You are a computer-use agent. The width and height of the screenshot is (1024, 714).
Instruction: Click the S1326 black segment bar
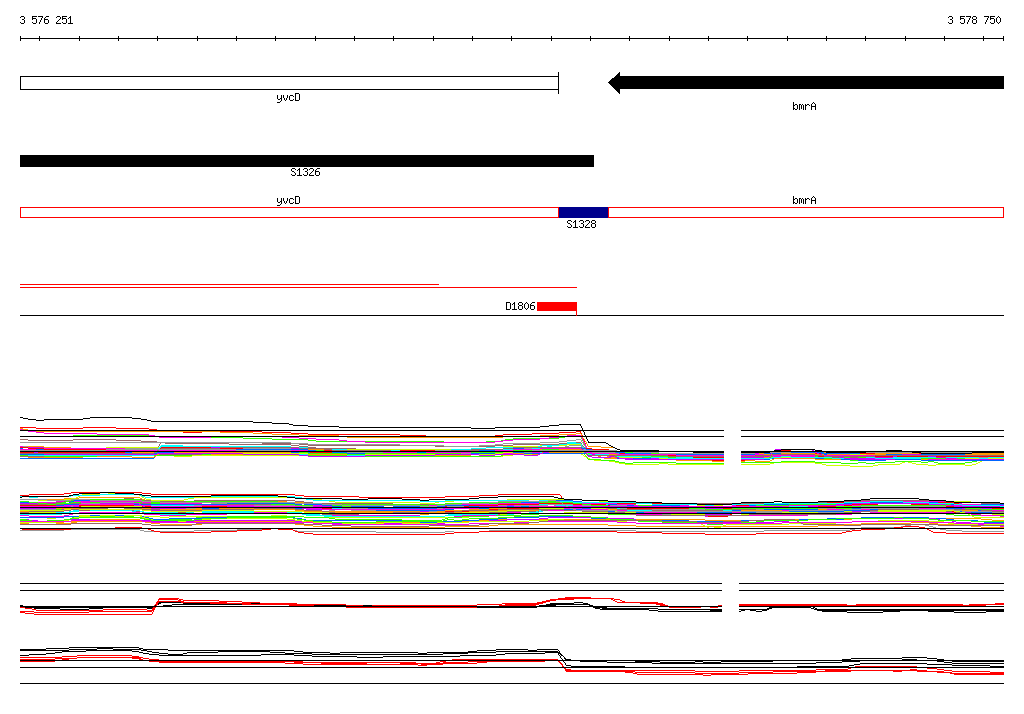tap(307, 161)
